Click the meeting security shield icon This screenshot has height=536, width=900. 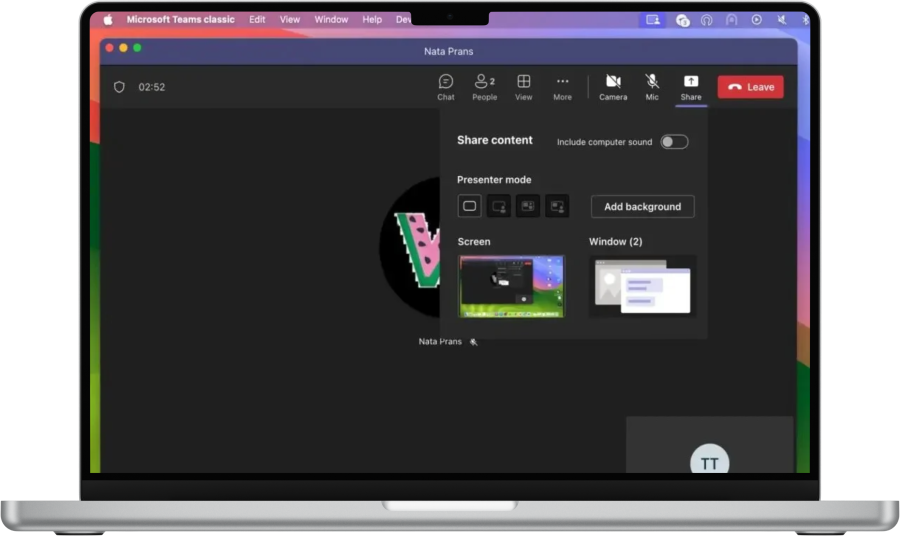coord(119,87)
